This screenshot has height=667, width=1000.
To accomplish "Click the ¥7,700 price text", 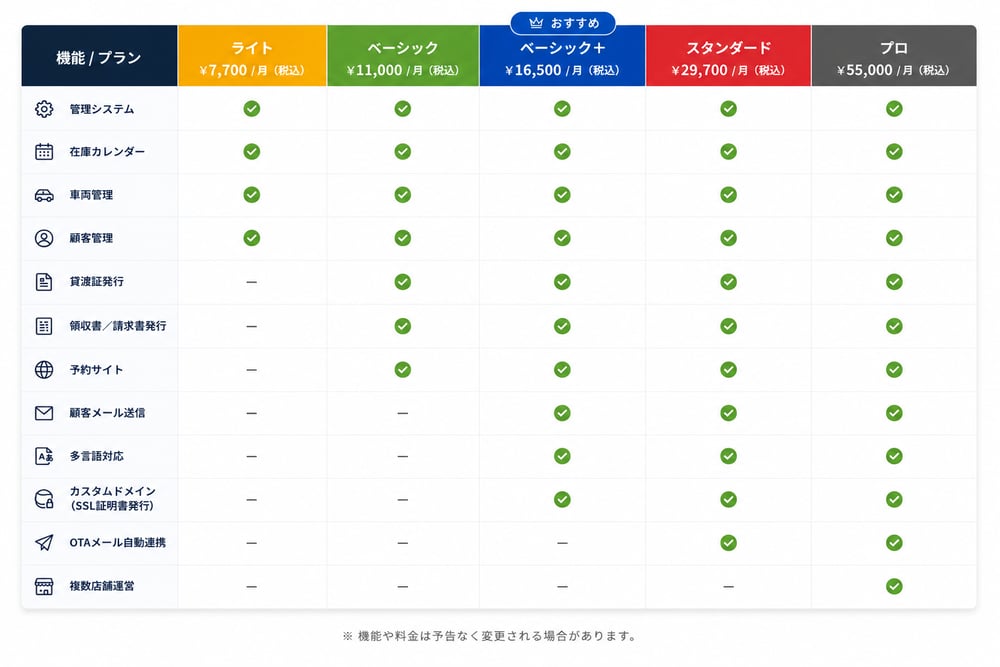I will tap(223, 70).
